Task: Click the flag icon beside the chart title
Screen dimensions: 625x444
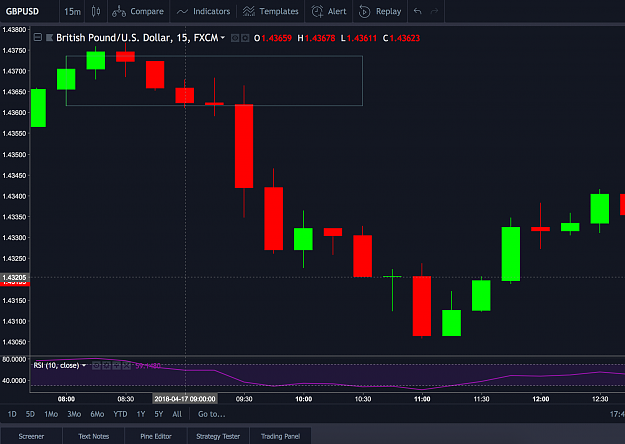Action: pos(49,38)
